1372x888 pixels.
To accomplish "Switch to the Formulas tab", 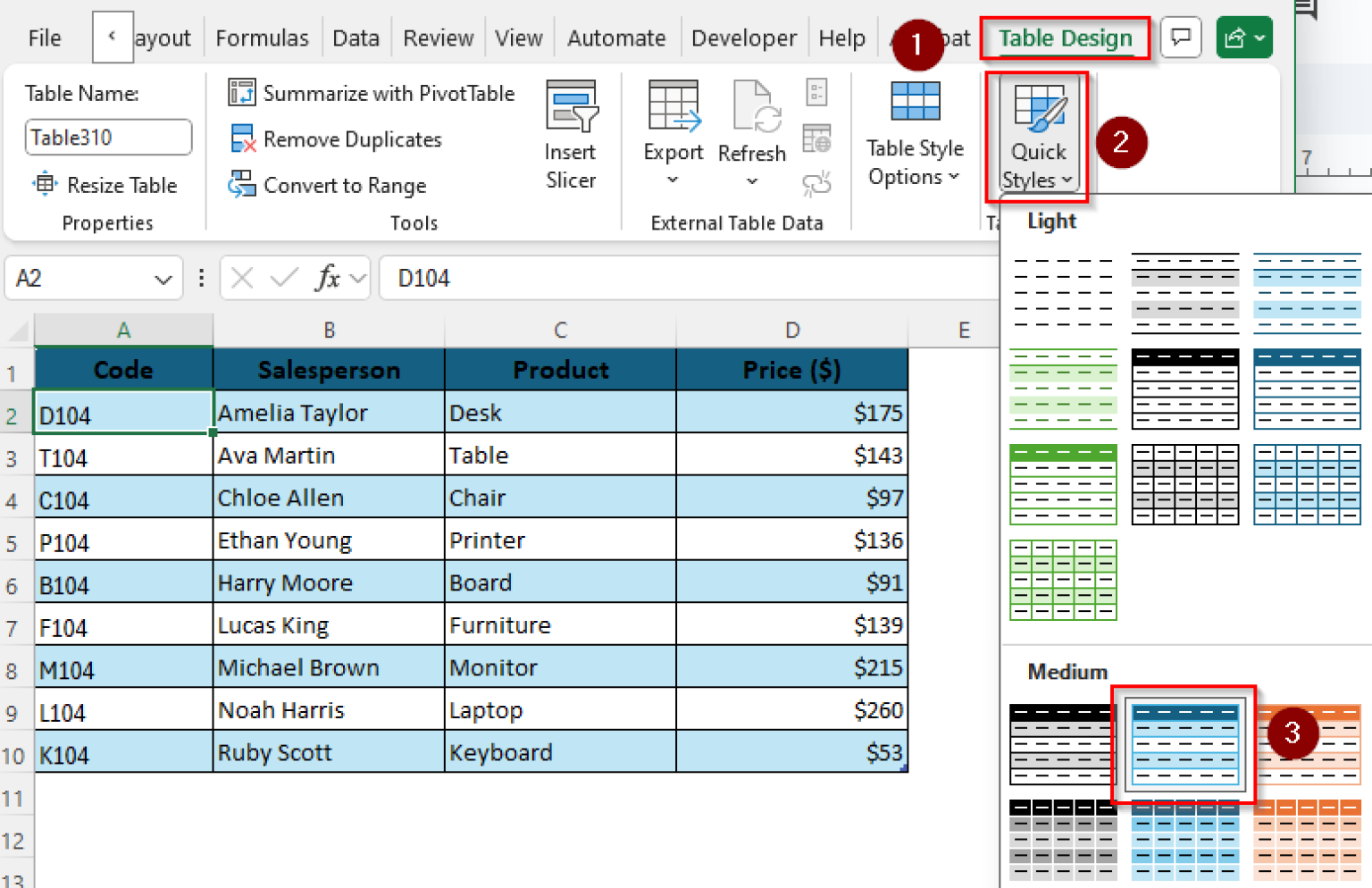I will tap(262, 38).
